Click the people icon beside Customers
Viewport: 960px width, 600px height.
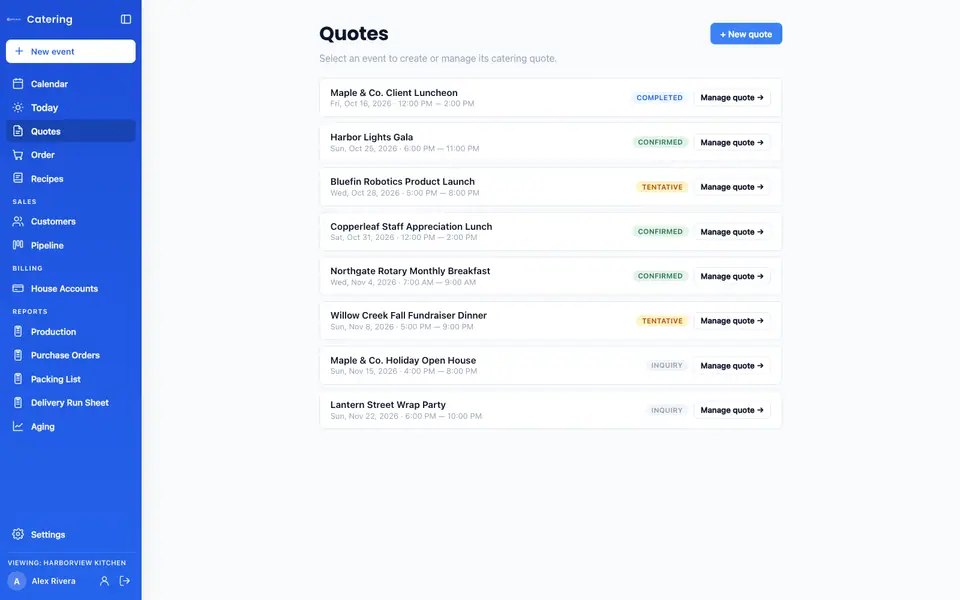click(18, 221)
